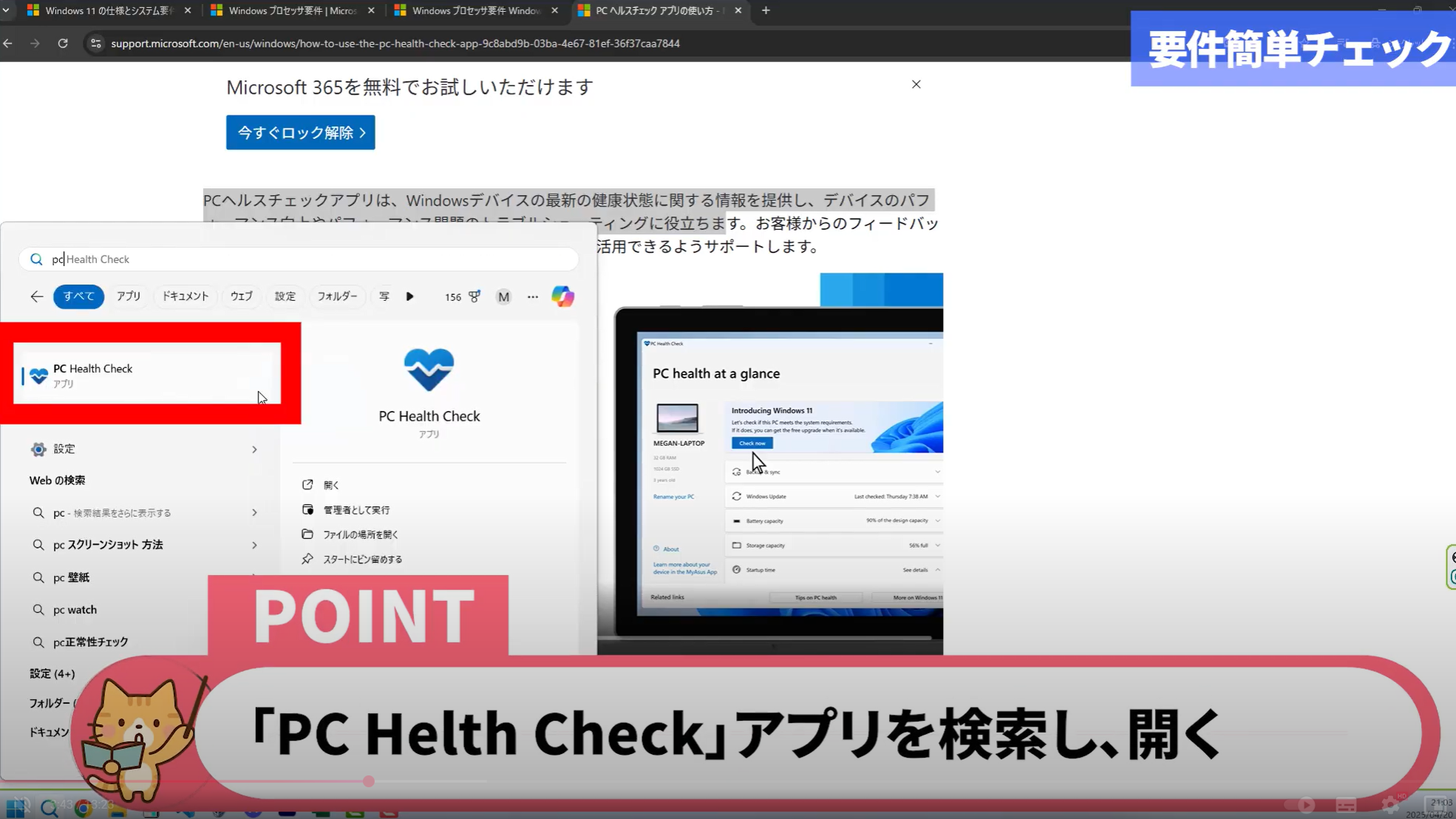The width and height of the screenshot is (1456, 819).
Task: Click the browser reload icon
Action: click(x=63, y=44)
